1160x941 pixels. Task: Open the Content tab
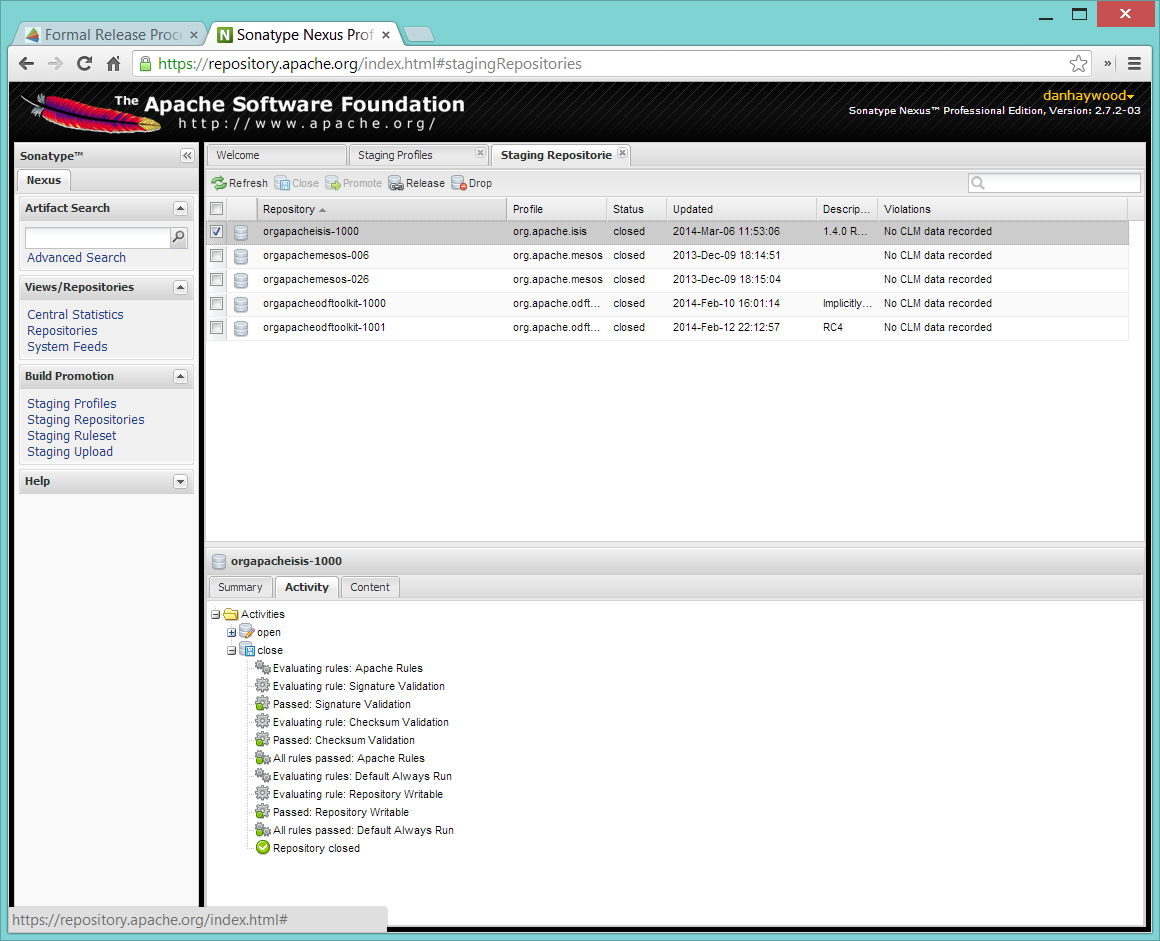pos(370,587)
